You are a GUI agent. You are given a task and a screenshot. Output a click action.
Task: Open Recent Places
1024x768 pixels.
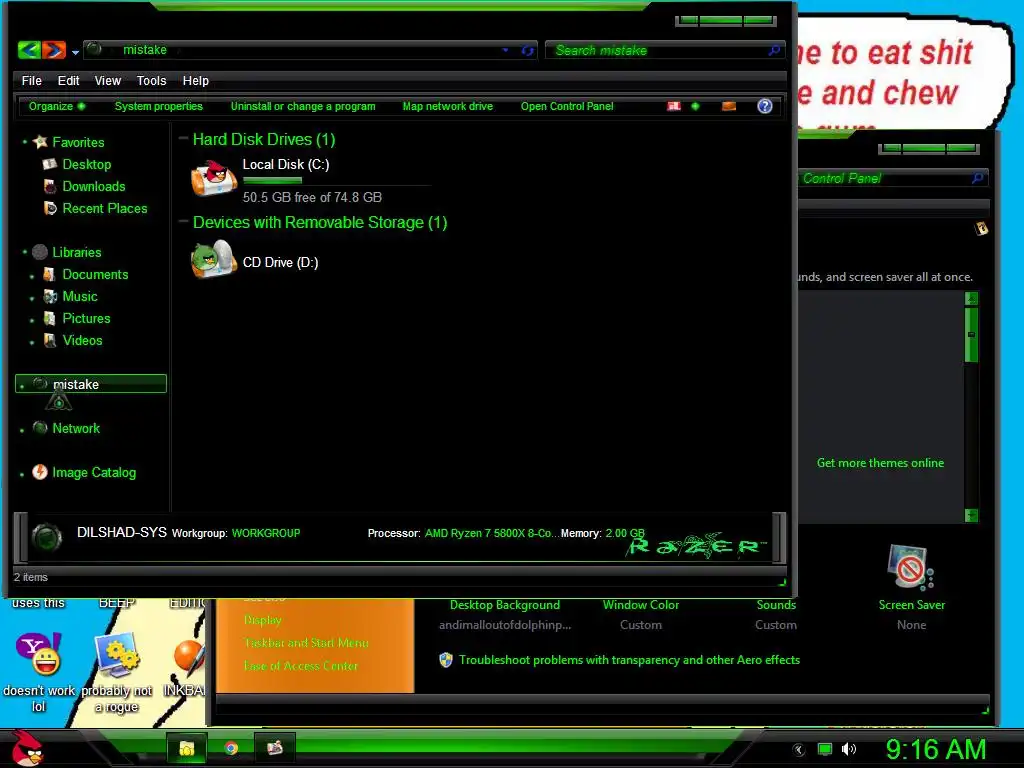(104, 208)
